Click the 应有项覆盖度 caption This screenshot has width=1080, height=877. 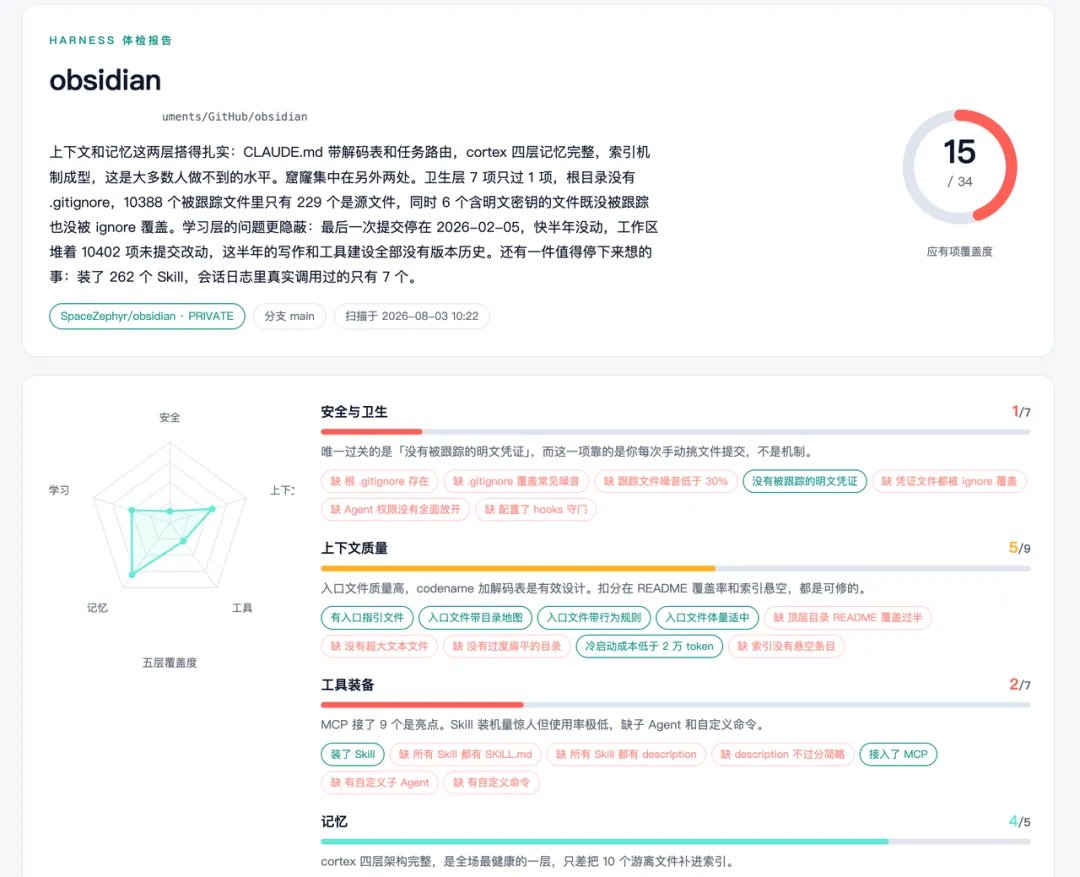[x=959, y=251]
